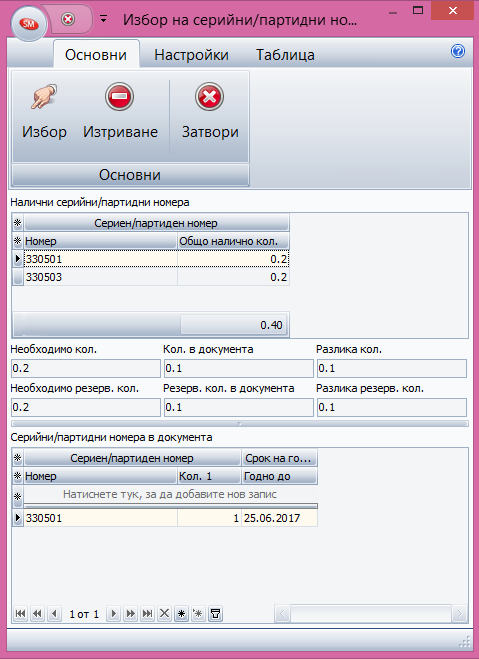Click the add record asterisk in navigator

pyautogui.click(x=181, y=614)
